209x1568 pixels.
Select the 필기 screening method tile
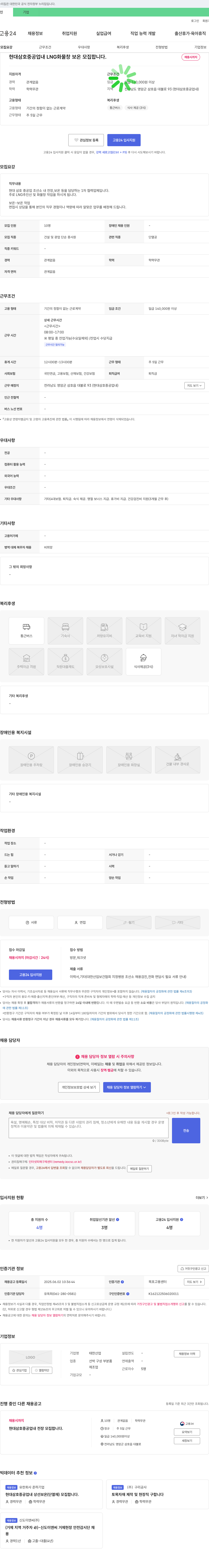tap(129, 922)
